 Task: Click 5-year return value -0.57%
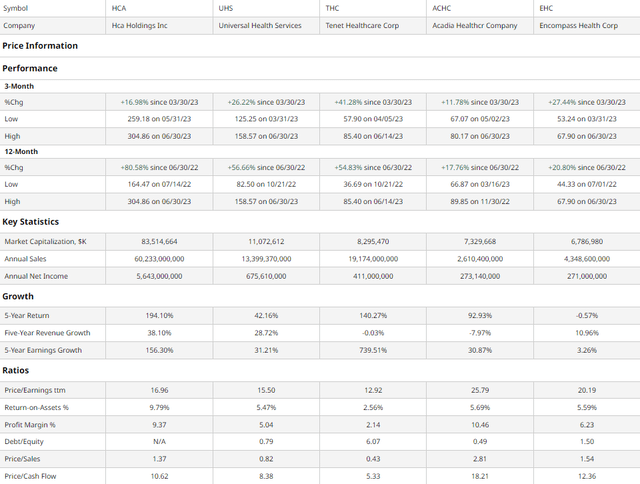point(587,315)
